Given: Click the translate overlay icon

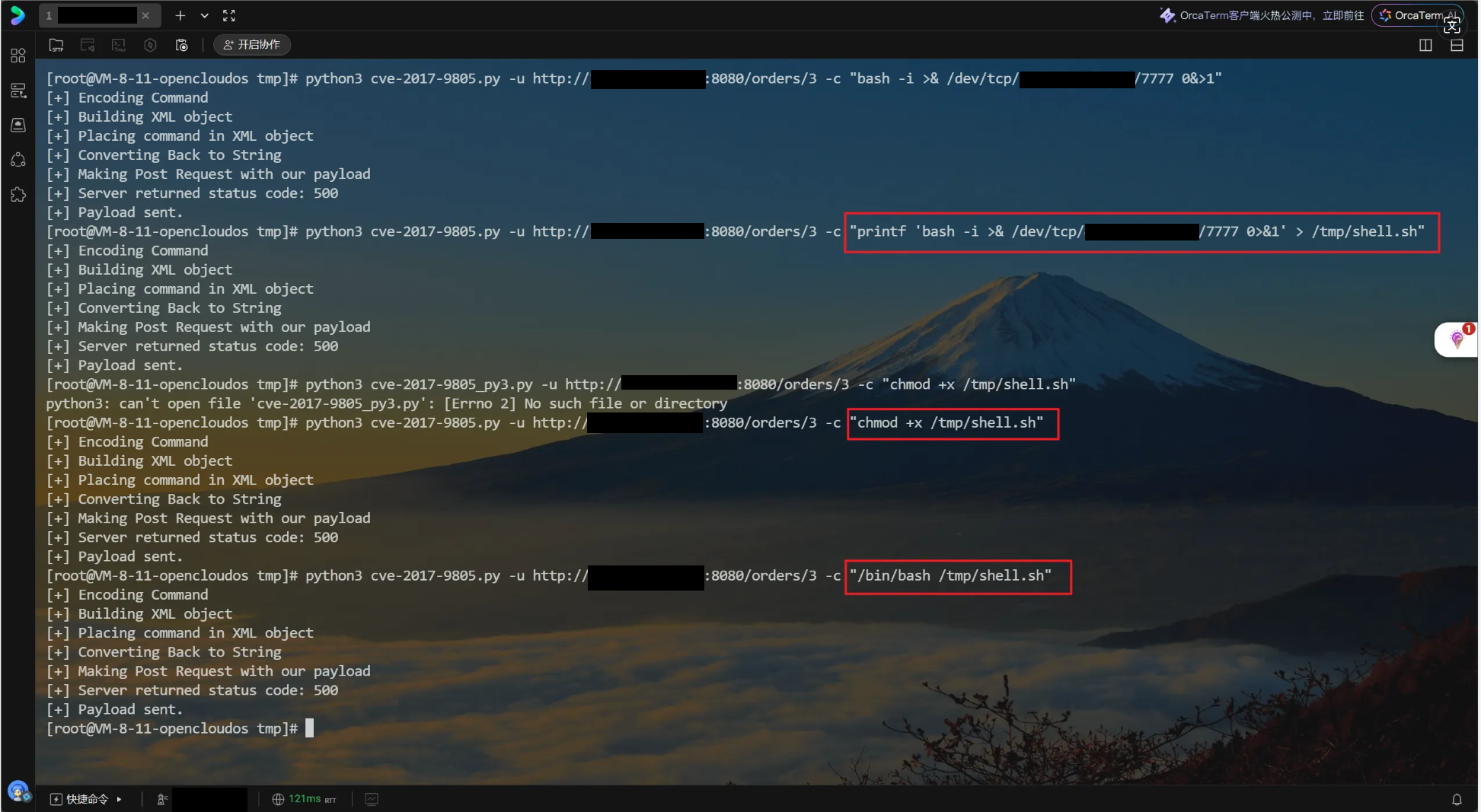Looking at the screenshot, I should [1452, 25].
